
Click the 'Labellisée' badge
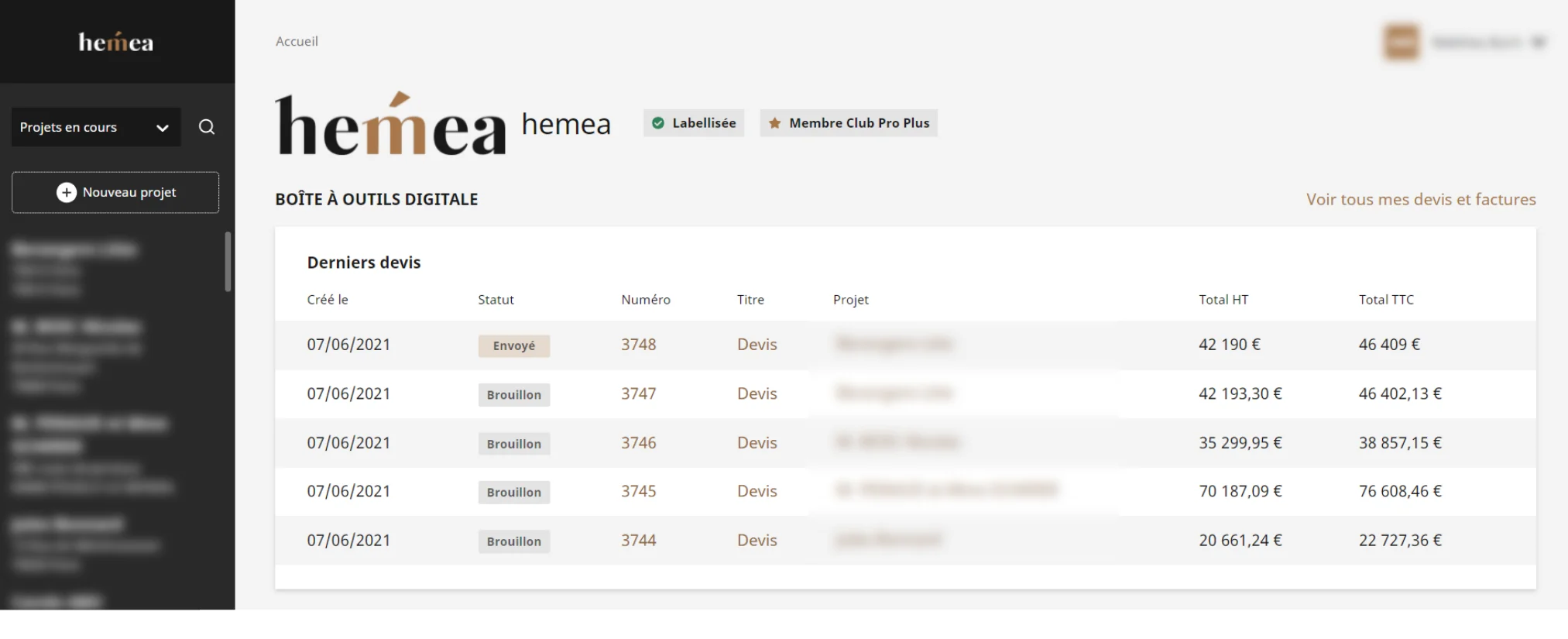[x=694, y=123]
